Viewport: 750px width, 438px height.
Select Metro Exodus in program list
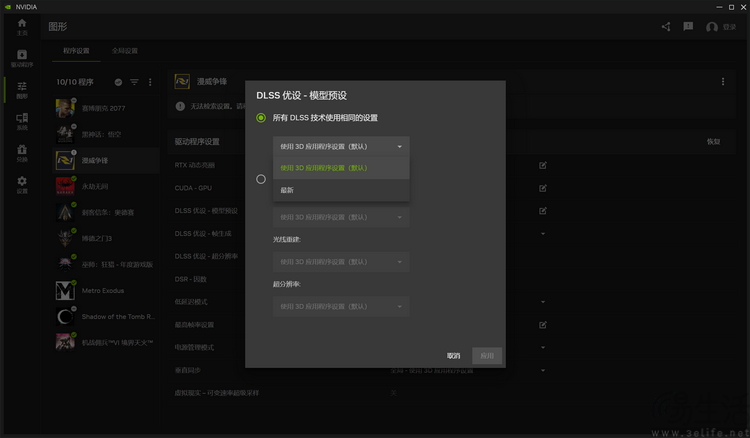coord(106,291)
